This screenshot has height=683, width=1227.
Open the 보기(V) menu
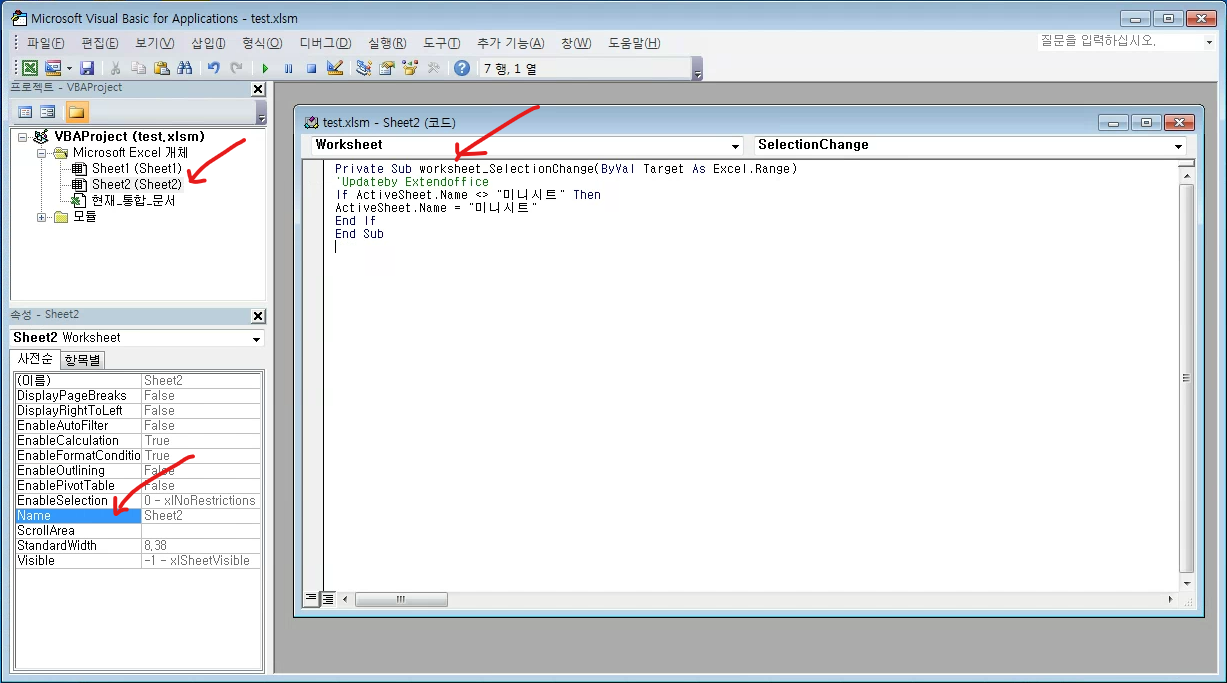tap(154, 43)
